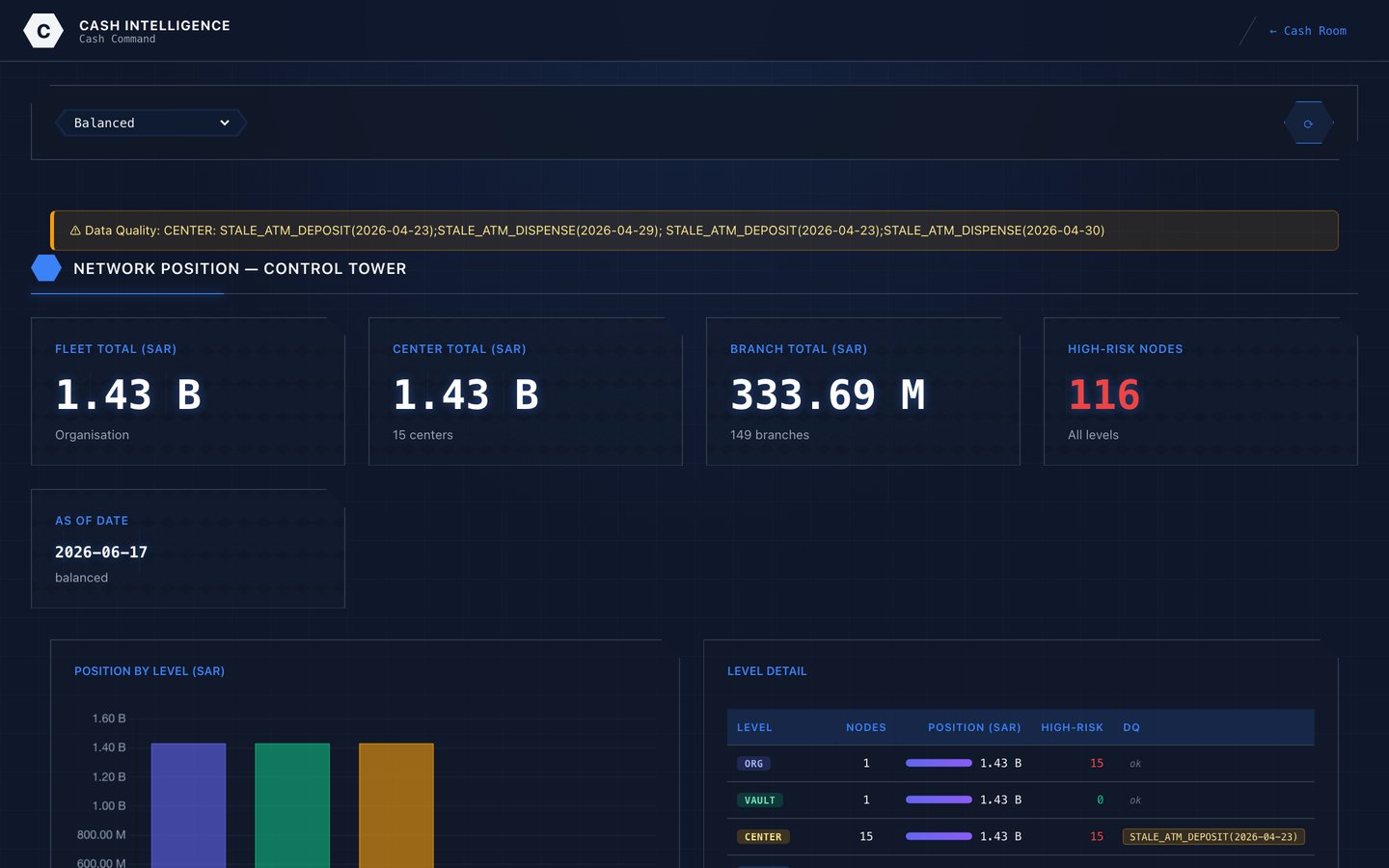Image resolution: width=1389 pixels, height=868 pixels.
Task: Click the Branch Total 333.69 M value
Action: [x=828, y=394]
